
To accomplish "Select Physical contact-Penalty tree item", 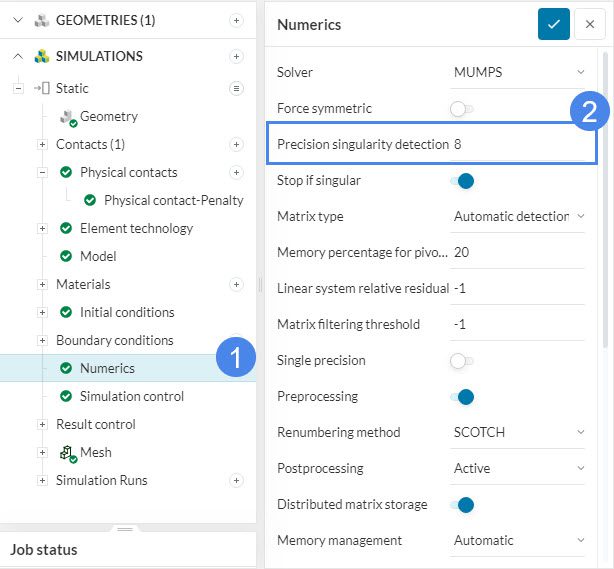I will pyautogui.click(x=173, y=200).
